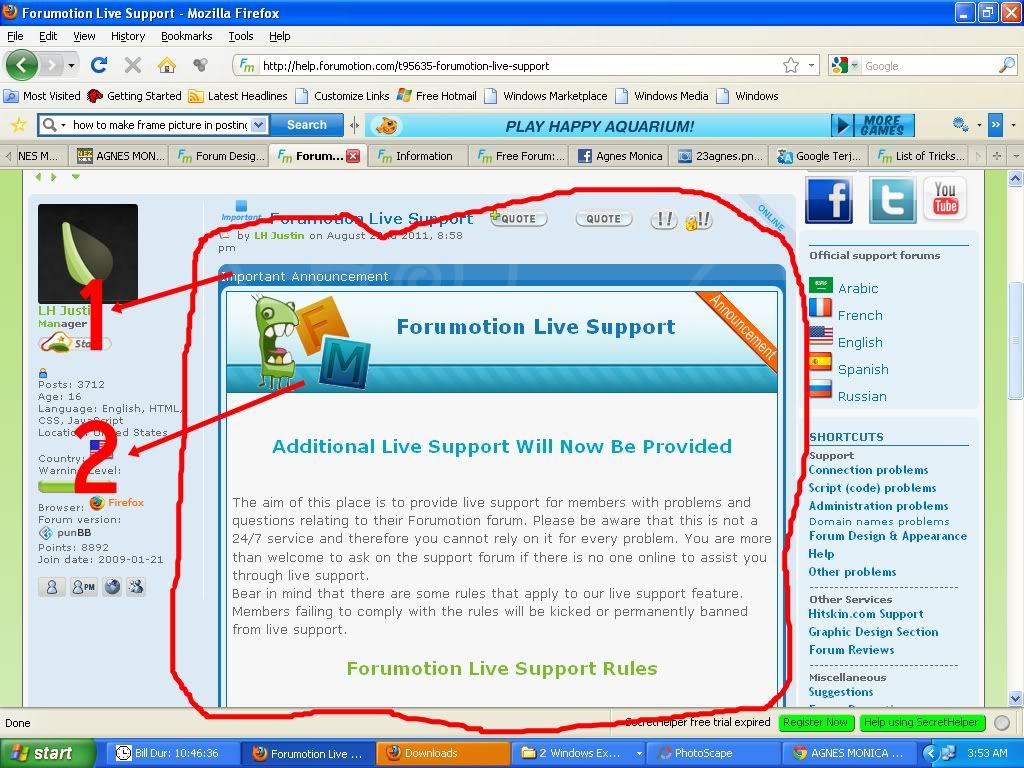Open the Back button history dropdown
The height and width of the screenshot is (768, 1024).
coord(71,65)
